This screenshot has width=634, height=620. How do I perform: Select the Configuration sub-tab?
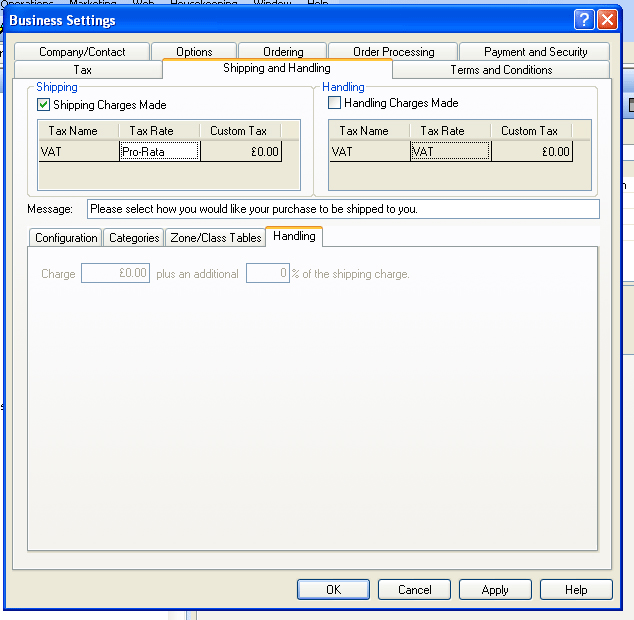66,238
